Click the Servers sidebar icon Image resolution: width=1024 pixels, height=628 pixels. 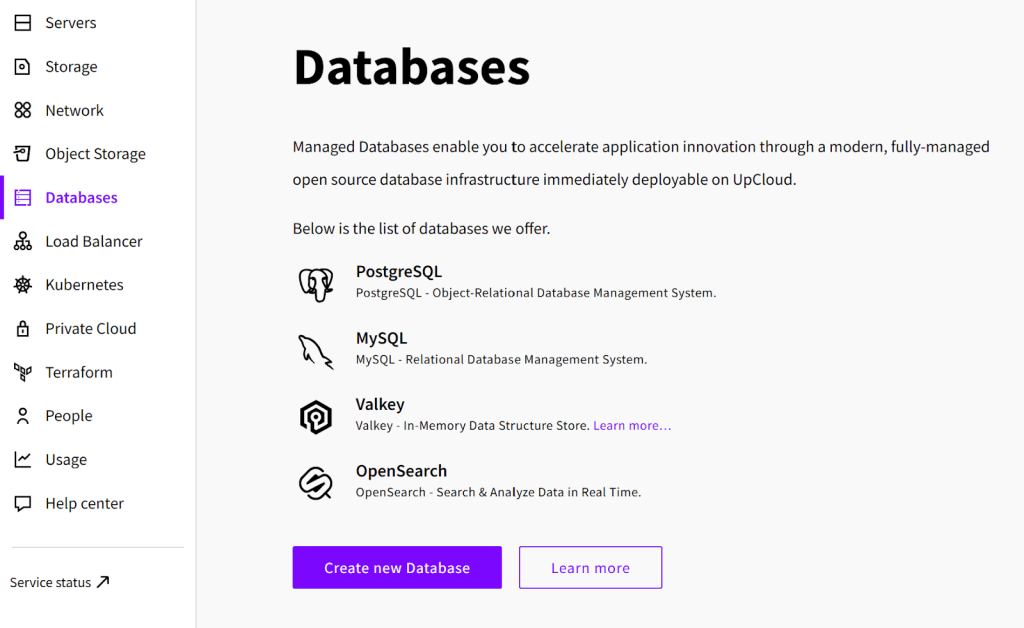click(23, 23)
